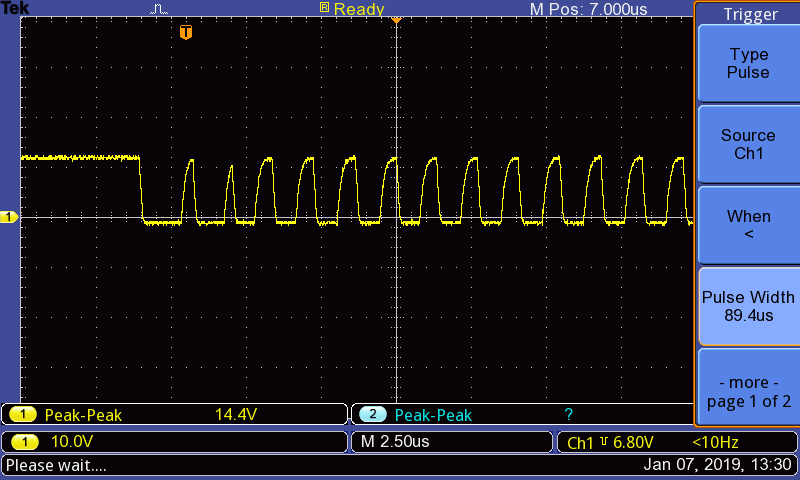Click the pulse polarity icon beside Ch1
800x480 pixels.
[604, 441]
